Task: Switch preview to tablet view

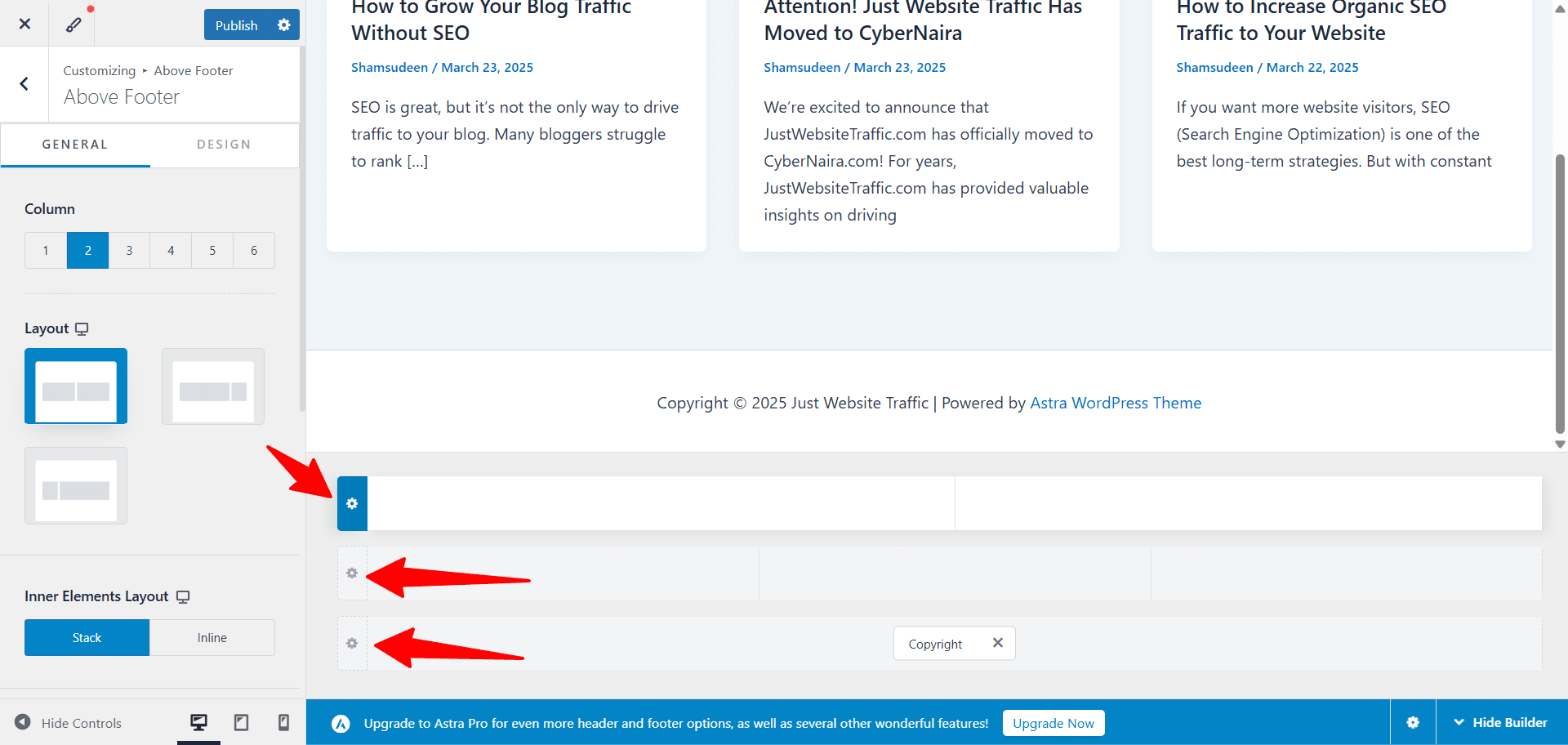Action: pos(241,722)
